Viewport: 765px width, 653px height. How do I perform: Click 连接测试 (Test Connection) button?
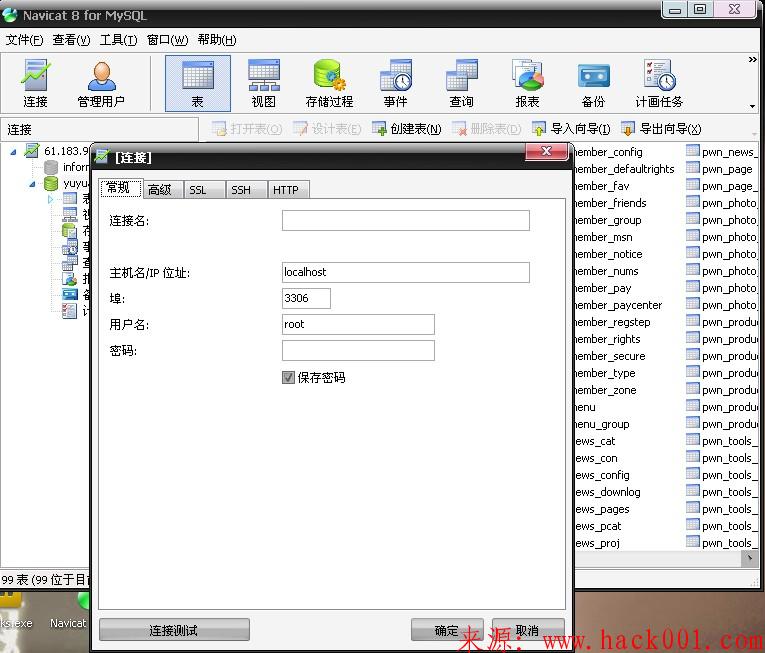pyautogui.click(x=174, y=630)
